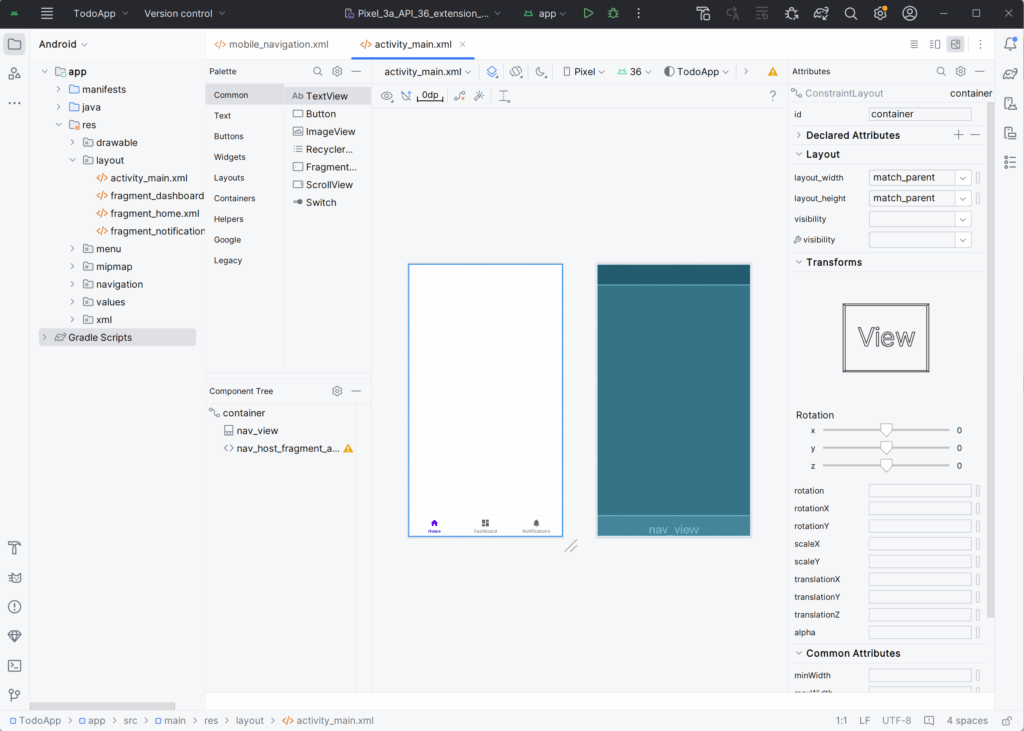Image resolution: width=1024 pixels, height=731 pixels.
Task: Open the user account icon
Action: click(909, 13)
